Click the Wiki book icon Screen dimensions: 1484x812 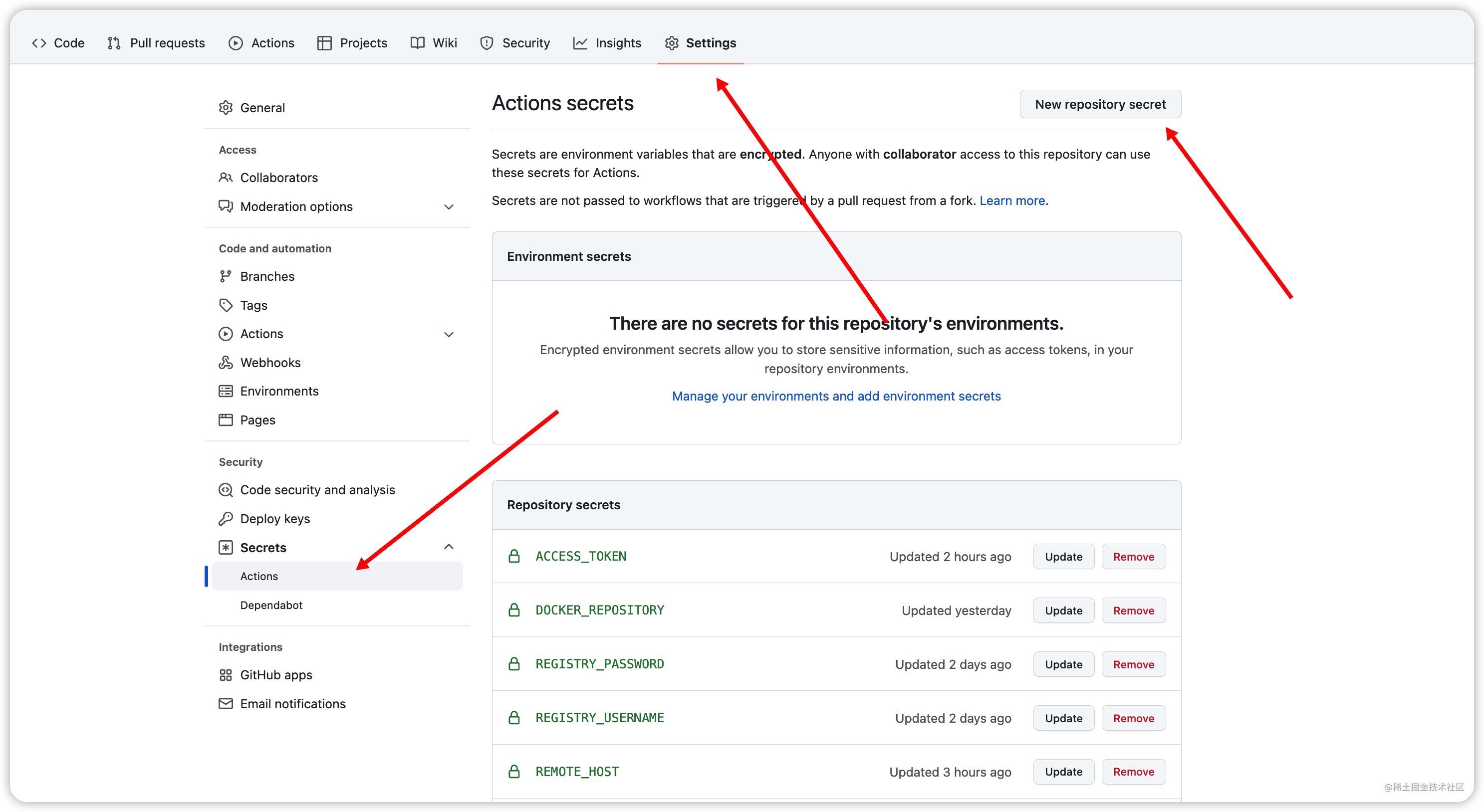[x=418, y=43]
